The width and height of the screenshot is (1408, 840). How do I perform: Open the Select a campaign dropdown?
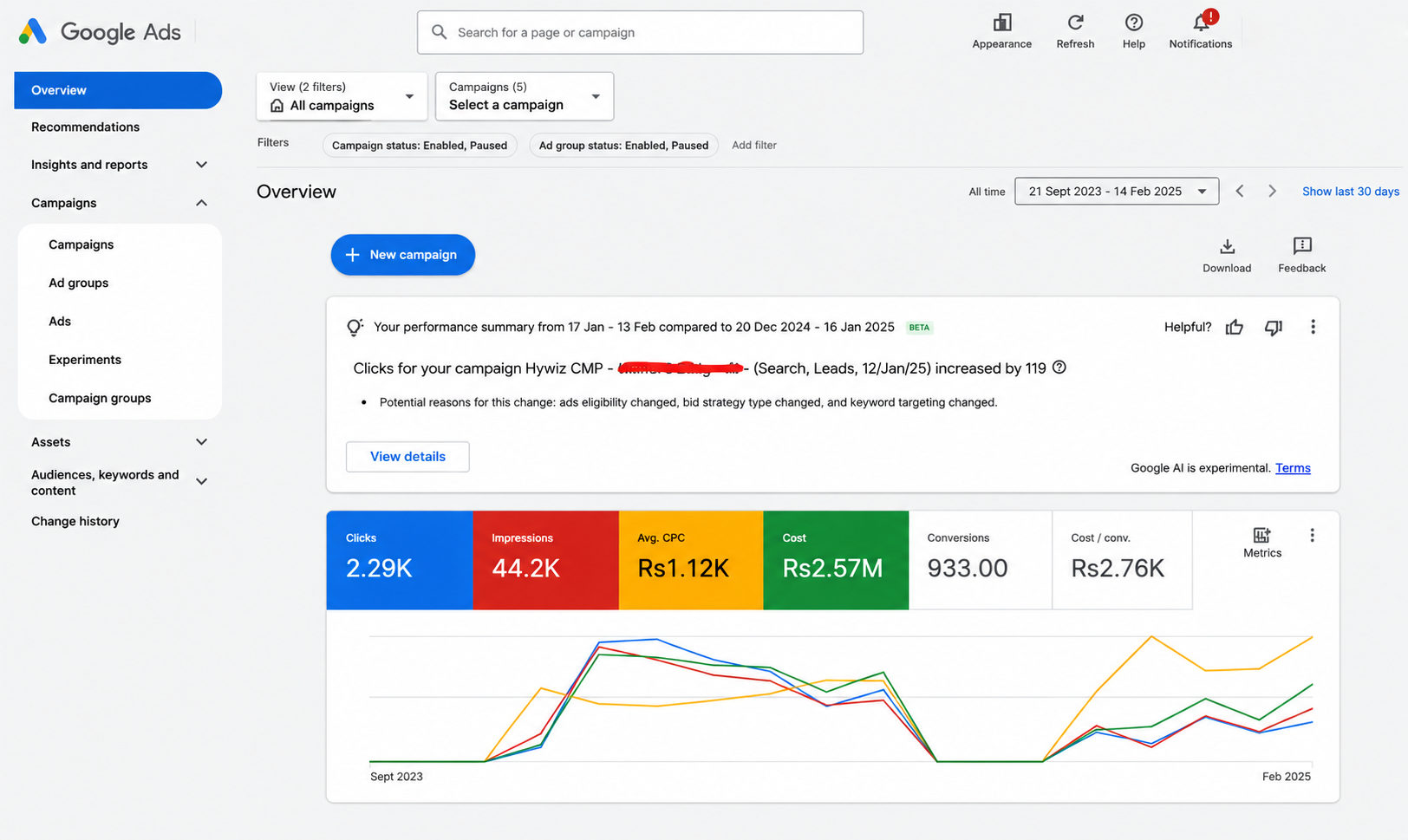(x=525, y=96)
